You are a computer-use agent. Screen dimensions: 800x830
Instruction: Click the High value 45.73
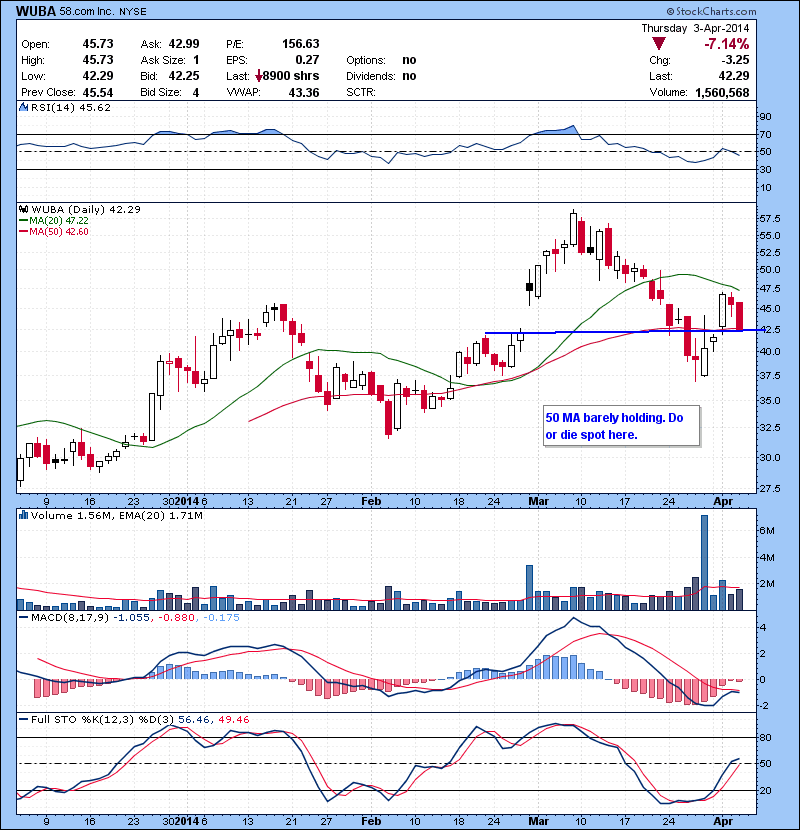click(x=97, y=60)
